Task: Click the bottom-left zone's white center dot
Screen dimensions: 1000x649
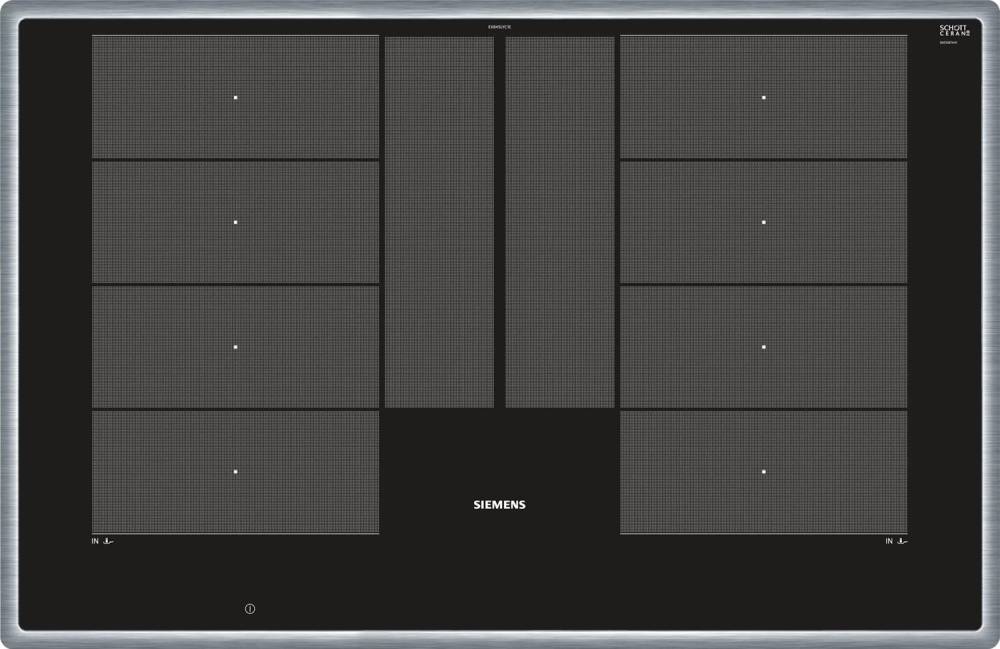Action: point(236,471)
